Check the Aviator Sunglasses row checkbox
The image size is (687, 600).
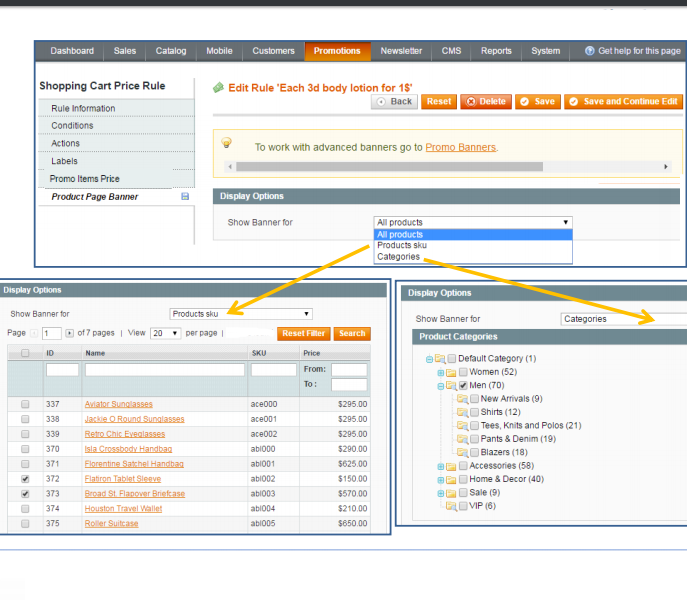[24, 404]
